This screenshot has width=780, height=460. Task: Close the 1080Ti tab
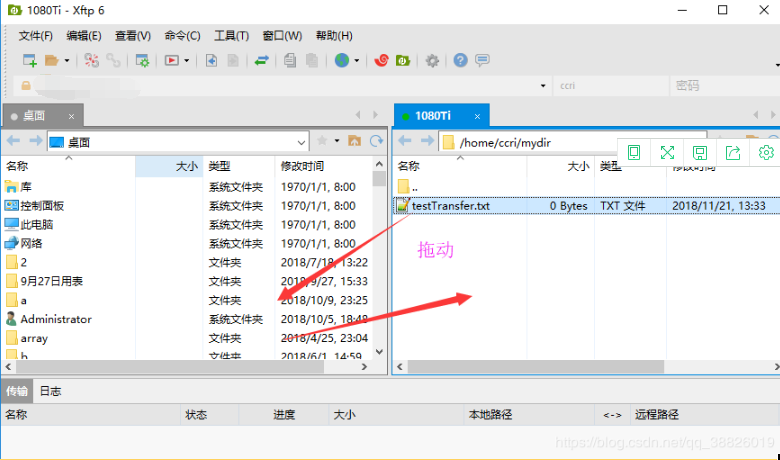(x=478, y=116)
